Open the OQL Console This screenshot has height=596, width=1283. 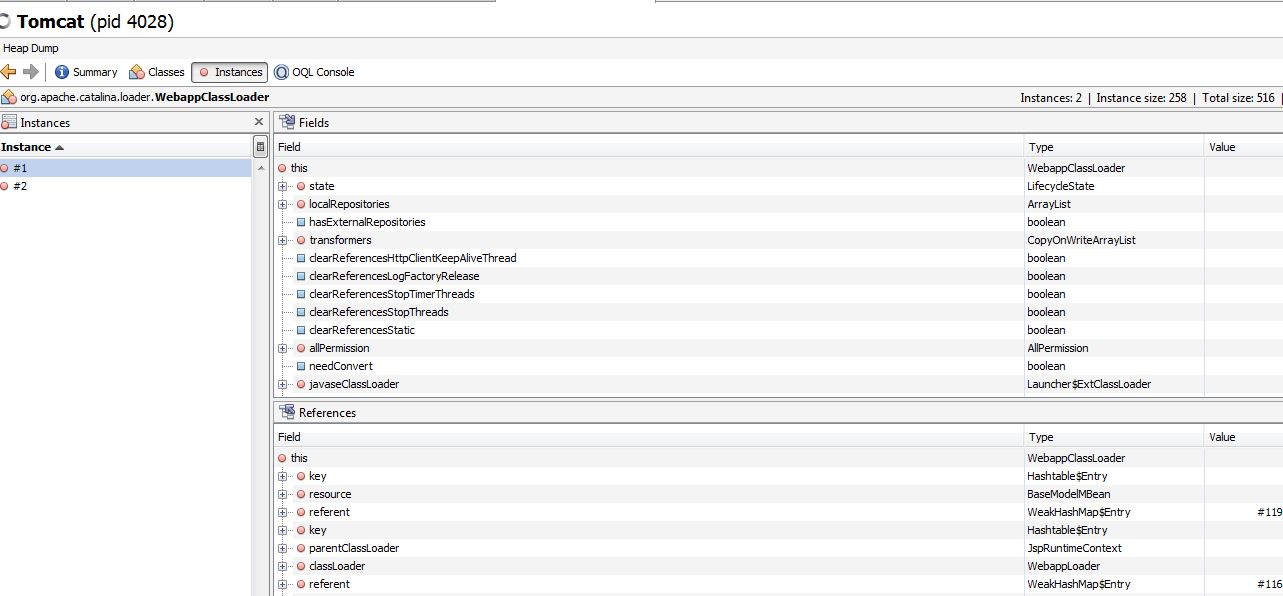point(314,72)
